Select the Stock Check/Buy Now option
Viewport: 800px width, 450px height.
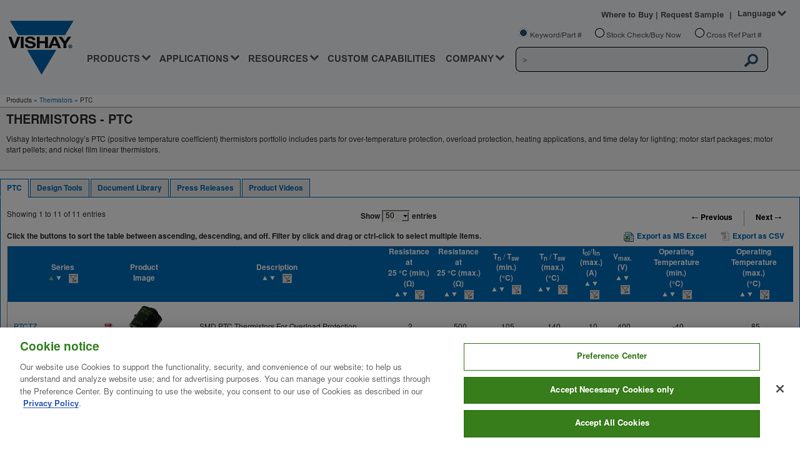tap(599, 33)
